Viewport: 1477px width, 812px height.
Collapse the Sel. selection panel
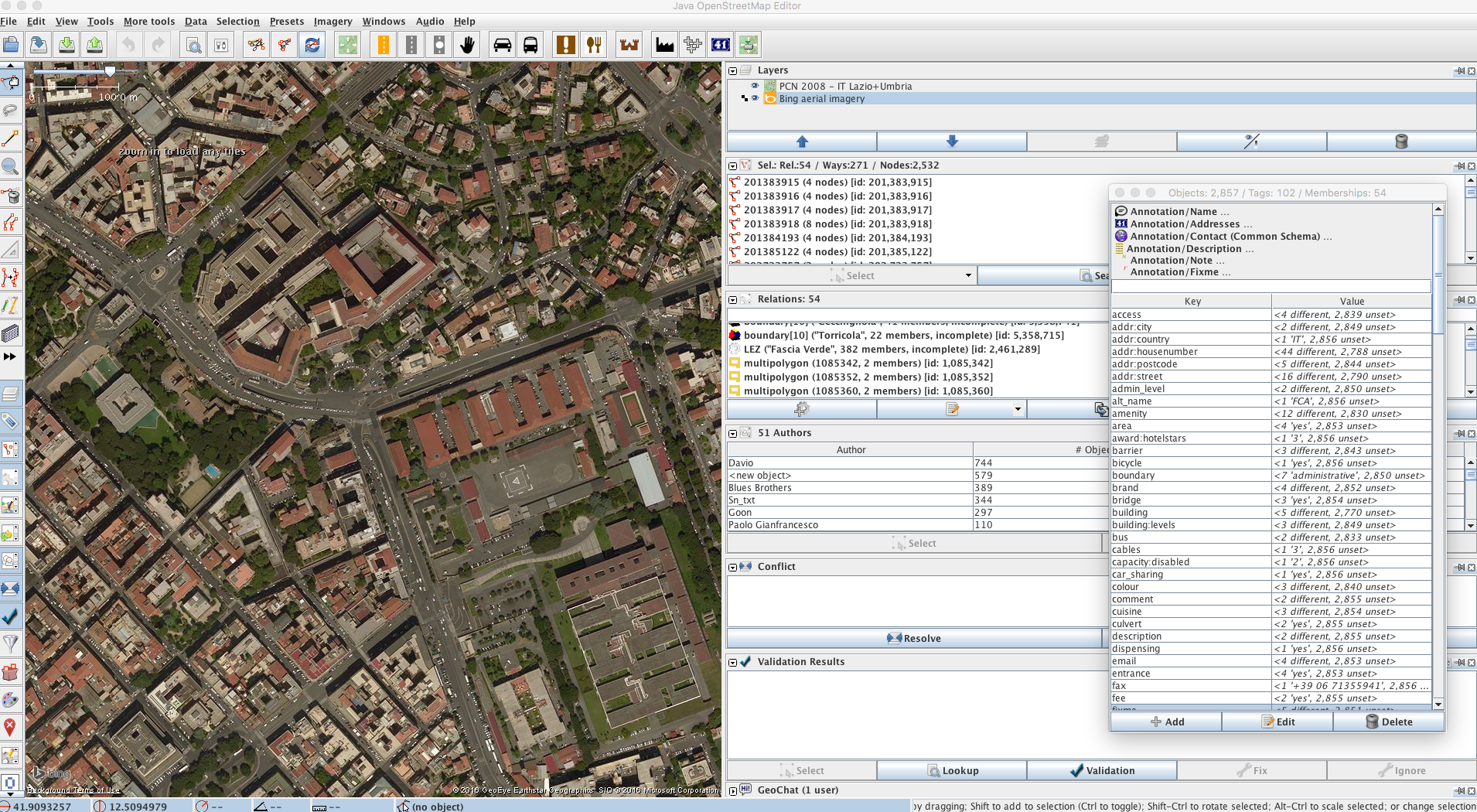[x=732, y=165]
